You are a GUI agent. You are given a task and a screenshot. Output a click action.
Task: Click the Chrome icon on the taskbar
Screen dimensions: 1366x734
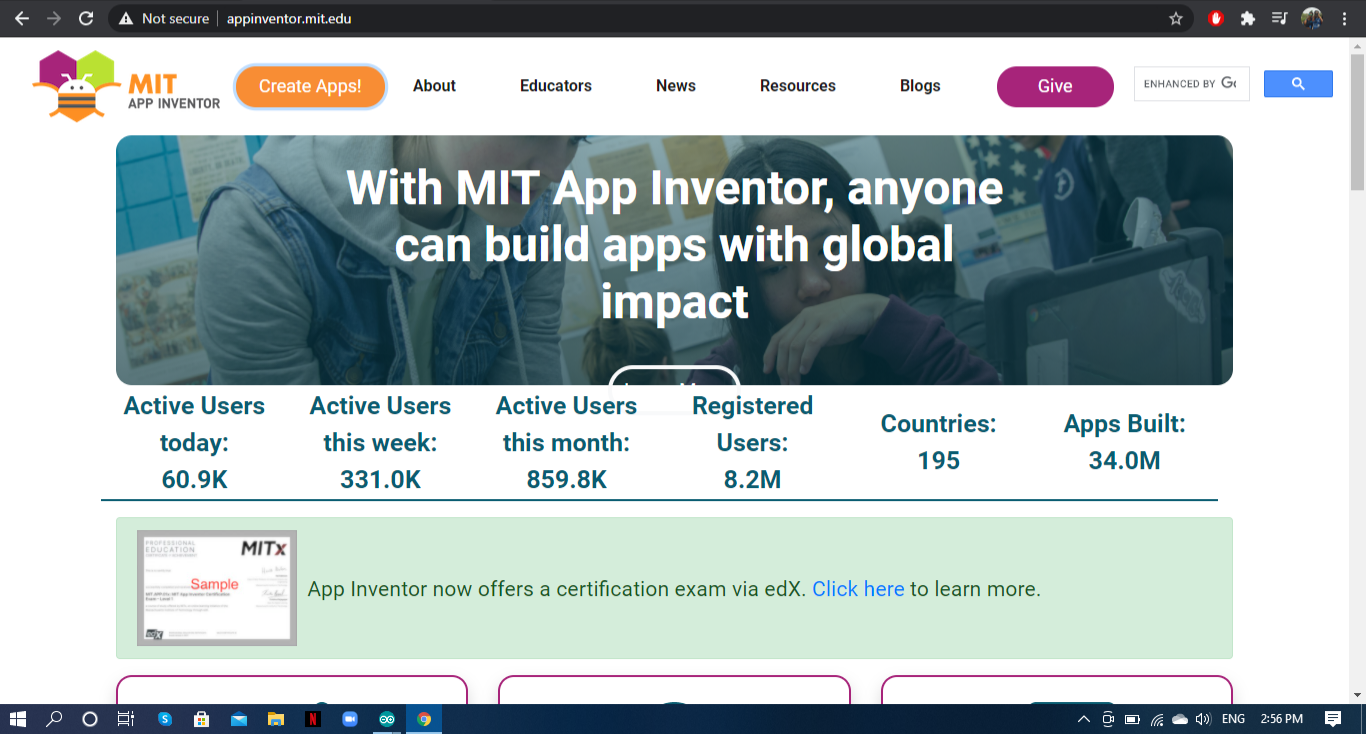[424, 718]
